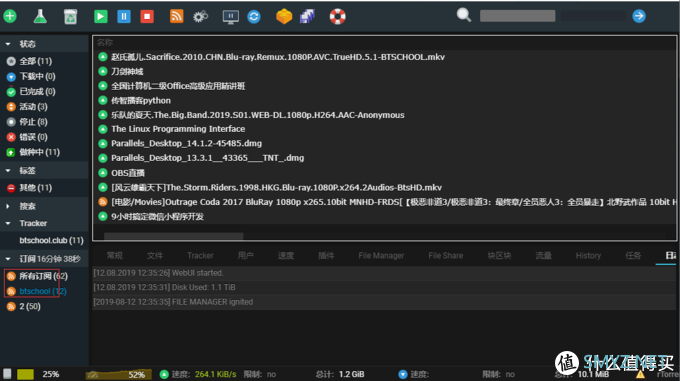Select the OBS直播 torrent

pos(128,173)
